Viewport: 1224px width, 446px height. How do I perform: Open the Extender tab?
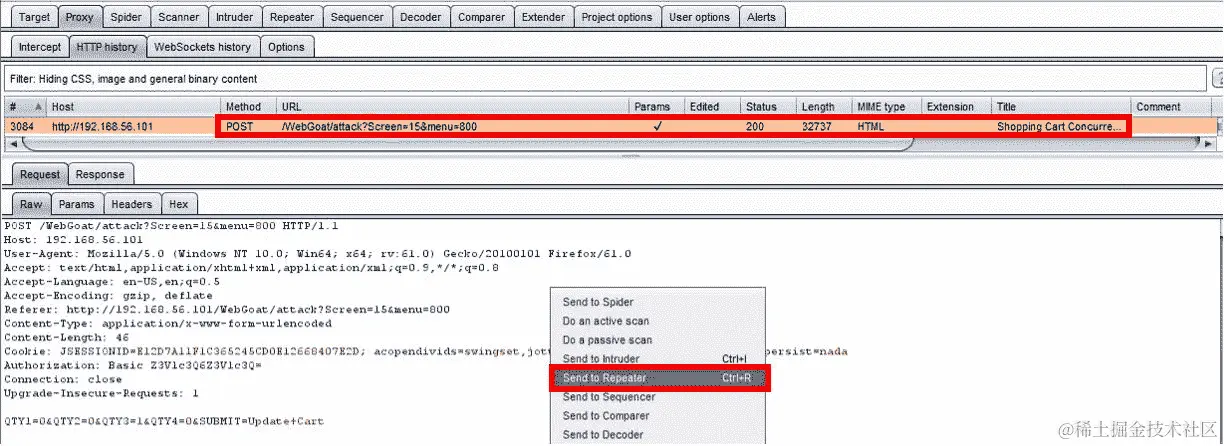pyautogui.click(x=544, y=16)
